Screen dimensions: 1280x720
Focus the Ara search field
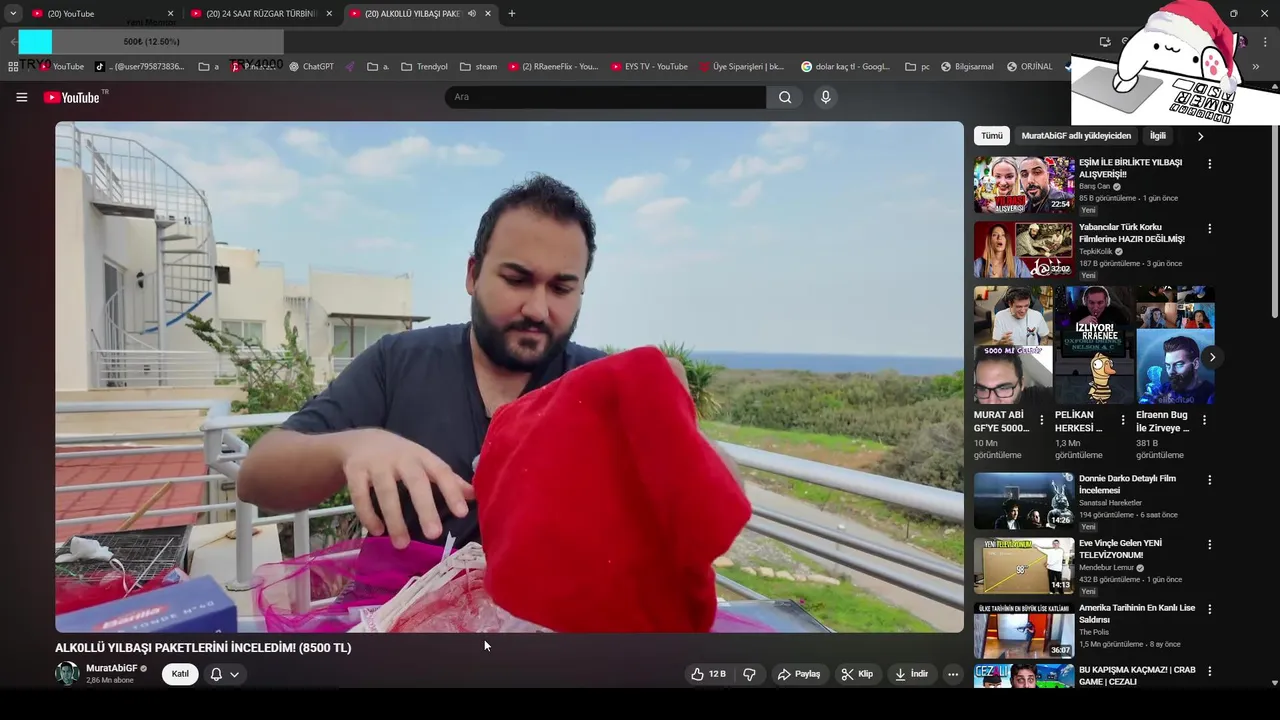[x=605, y=97]
